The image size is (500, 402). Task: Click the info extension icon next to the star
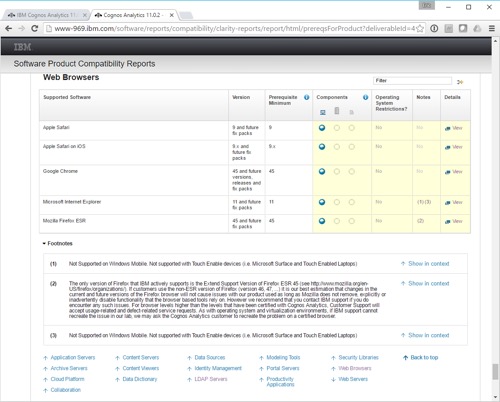coord(434,29)
